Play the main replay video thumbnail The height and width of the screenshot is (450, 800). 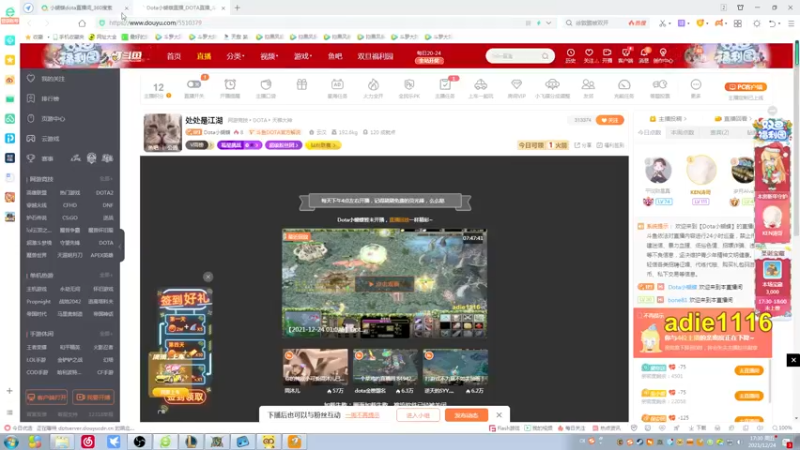384,284
